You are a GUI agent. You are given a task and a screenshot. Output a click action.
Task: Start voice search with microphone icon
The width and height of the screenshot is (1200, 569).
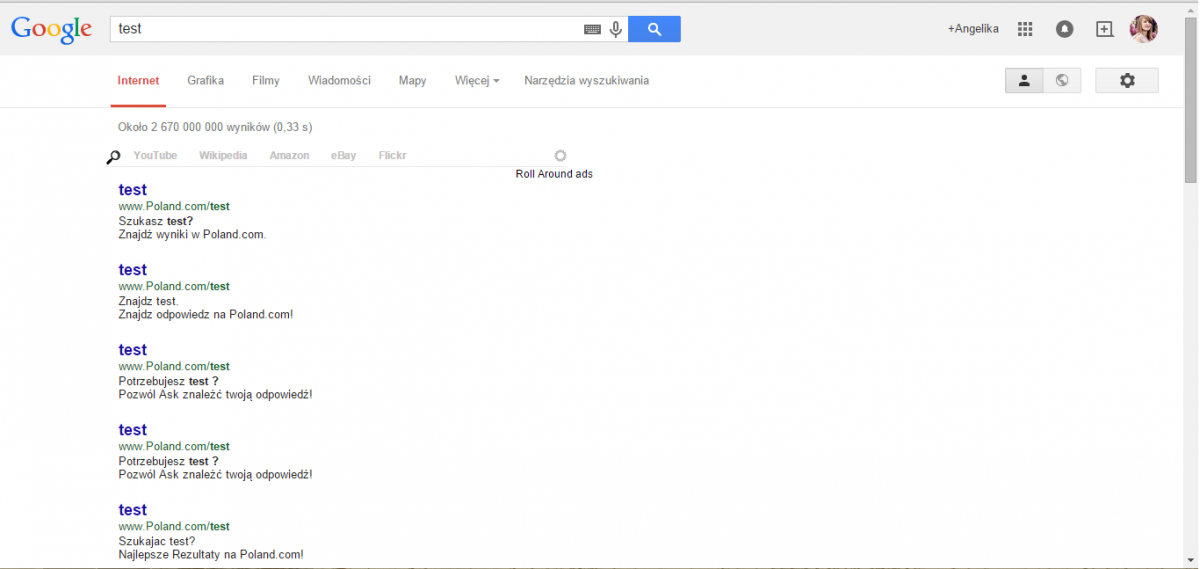click(x=616, y=29)
